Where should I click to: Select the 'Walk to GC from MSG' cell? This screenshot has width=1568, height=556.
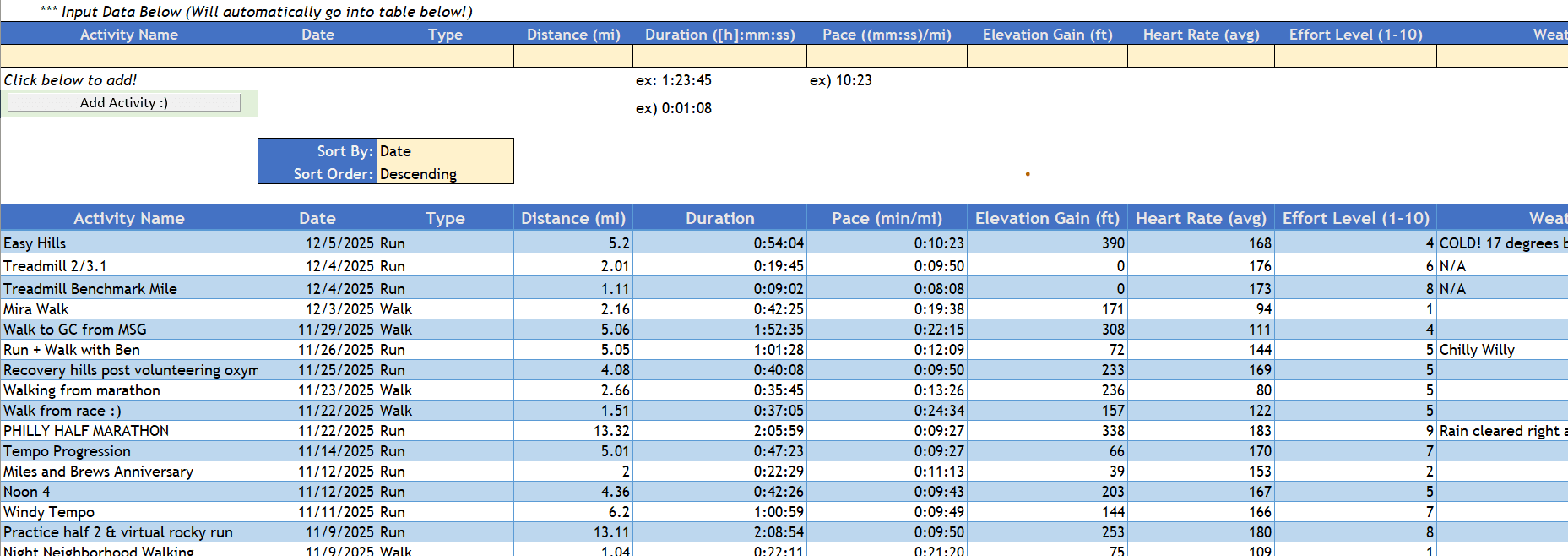tap(129, 330)
